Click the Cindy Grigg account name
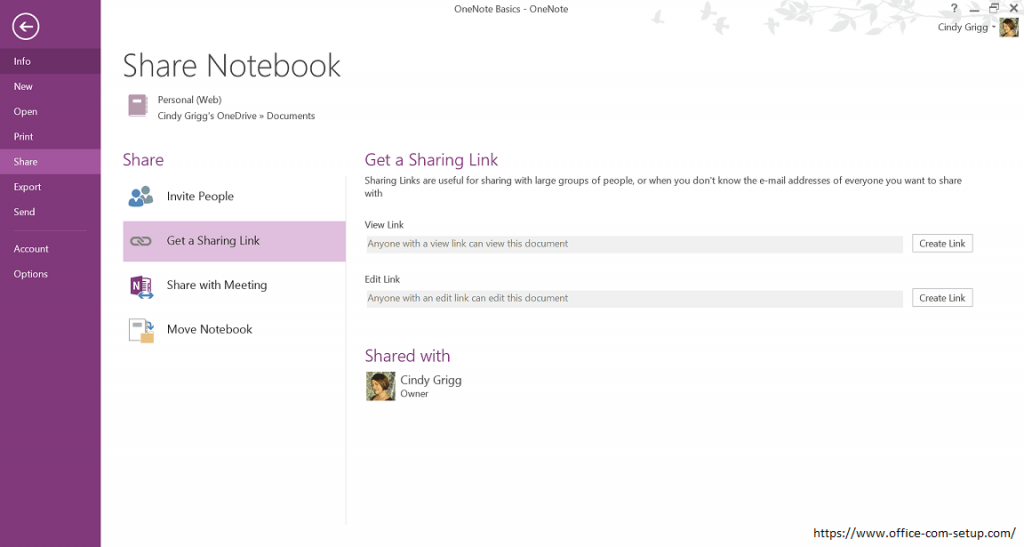Screen dimensions: 1024x547 pyautogui.click(x=963, y=27)
